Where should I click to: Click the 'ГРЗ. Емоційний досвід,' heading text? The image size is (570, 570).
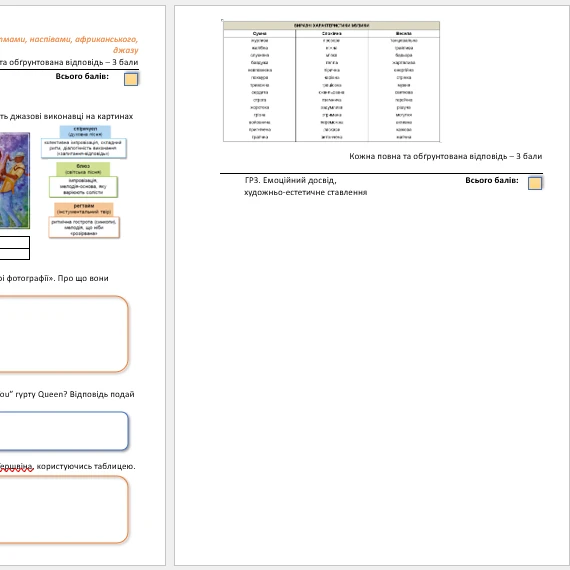[x=290, y=180]
